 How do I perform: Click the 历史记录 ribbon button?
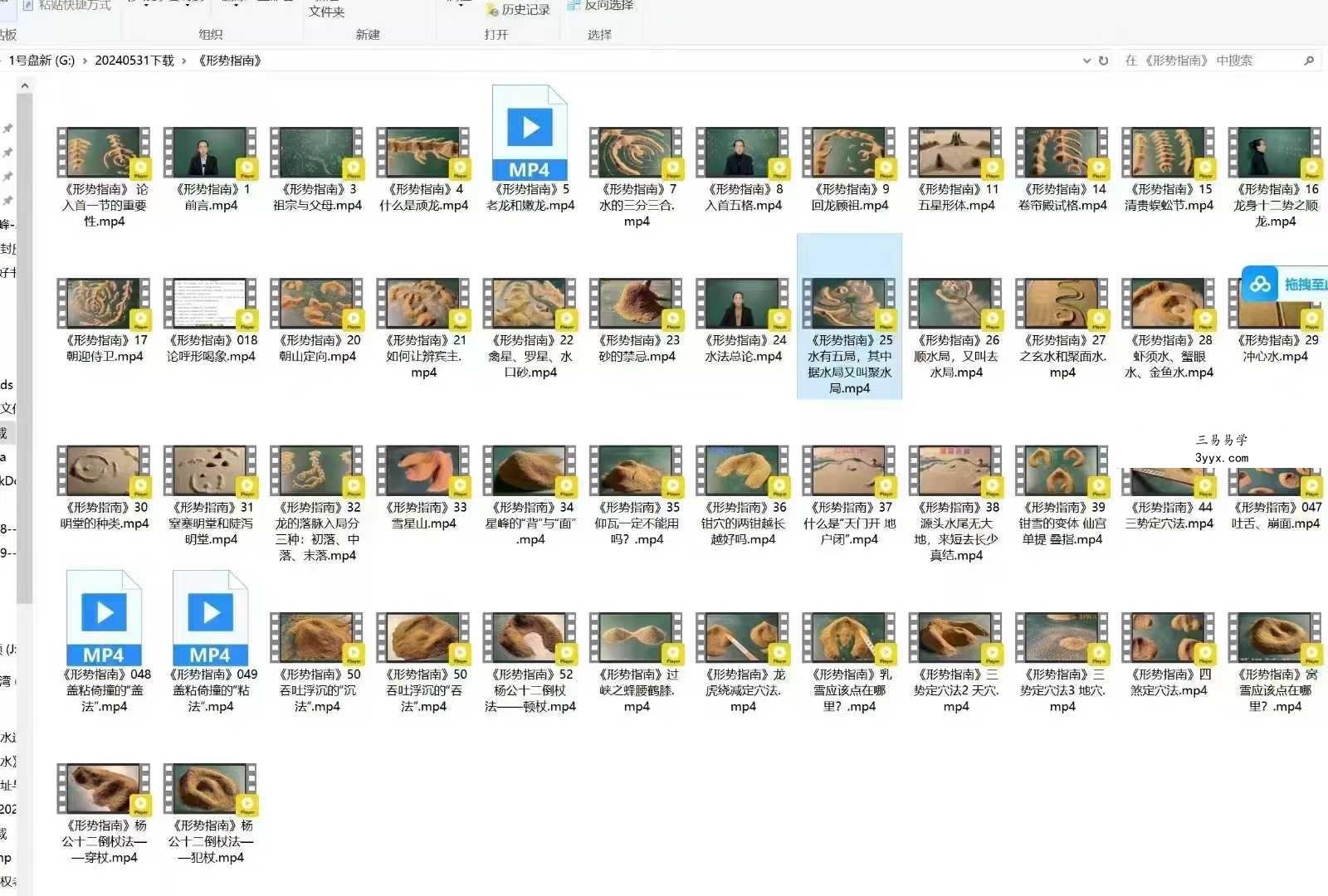click(x=519, y=10)
